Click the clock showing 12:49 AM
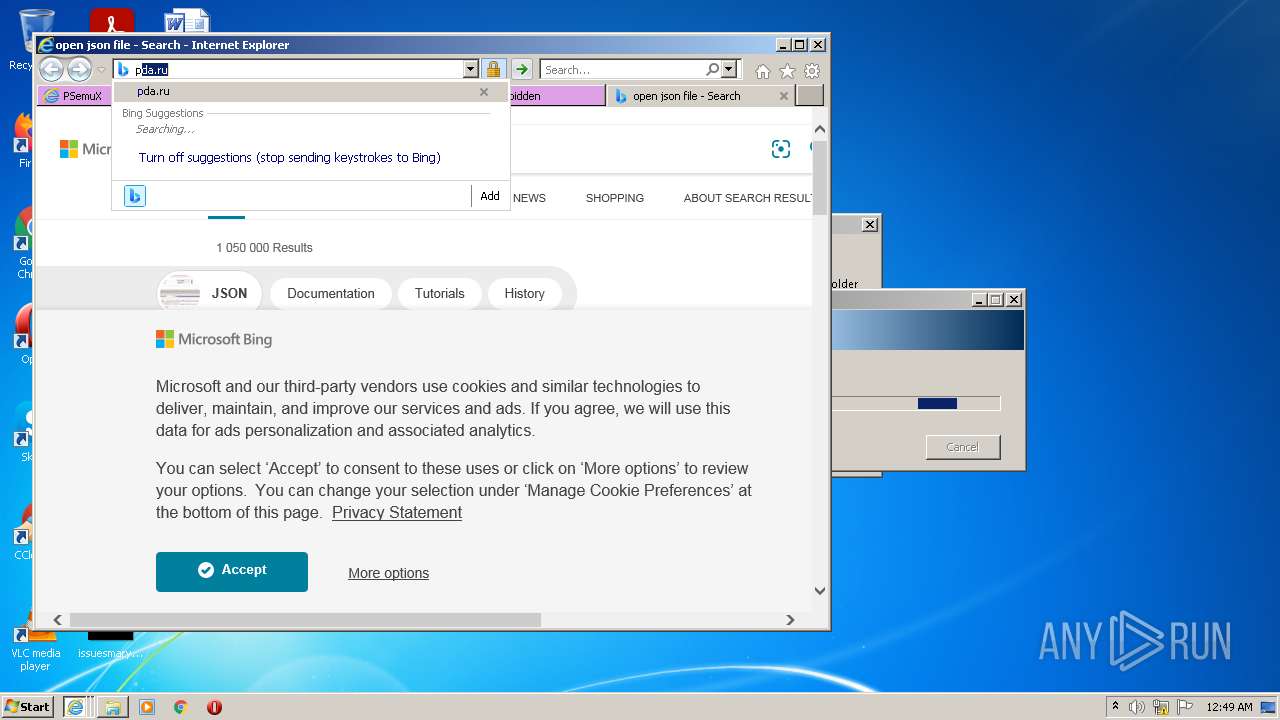This screenshot has height=720, width=1280. (1229, 707)
